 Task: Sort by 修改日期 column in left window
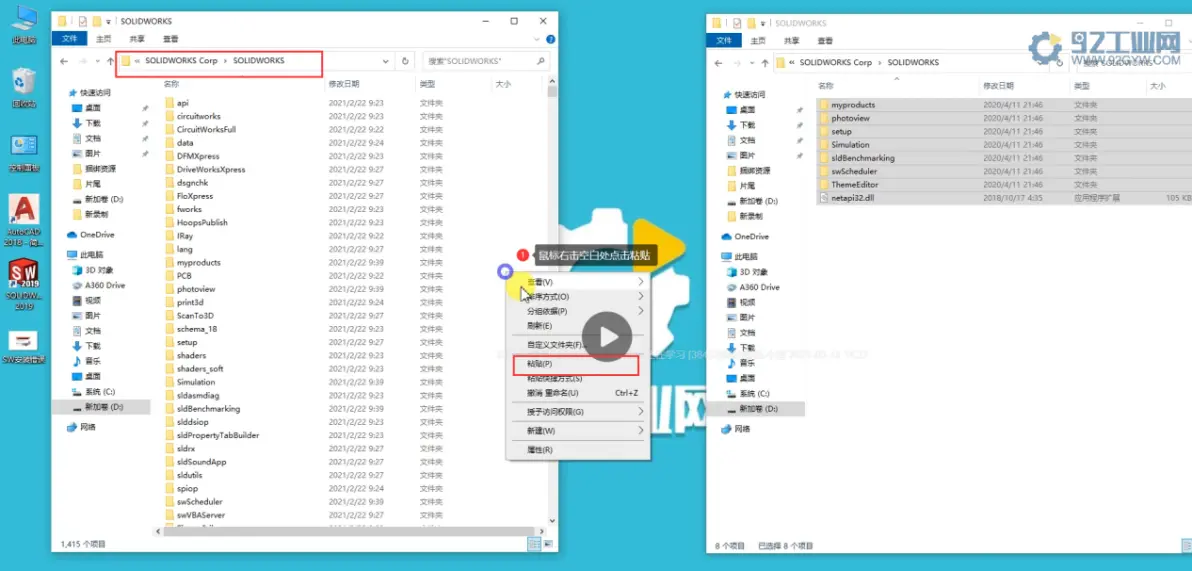[344, 84]
